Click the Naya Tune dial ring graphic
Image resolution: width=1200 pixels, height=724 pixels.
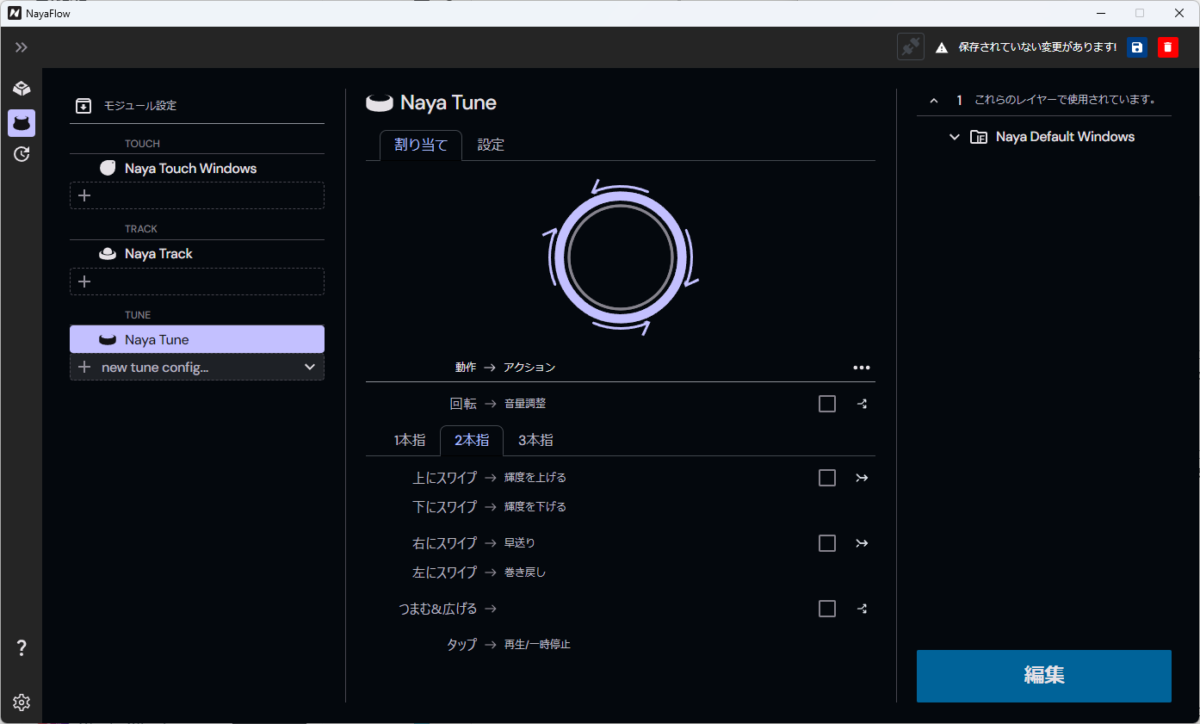point(620,256)
